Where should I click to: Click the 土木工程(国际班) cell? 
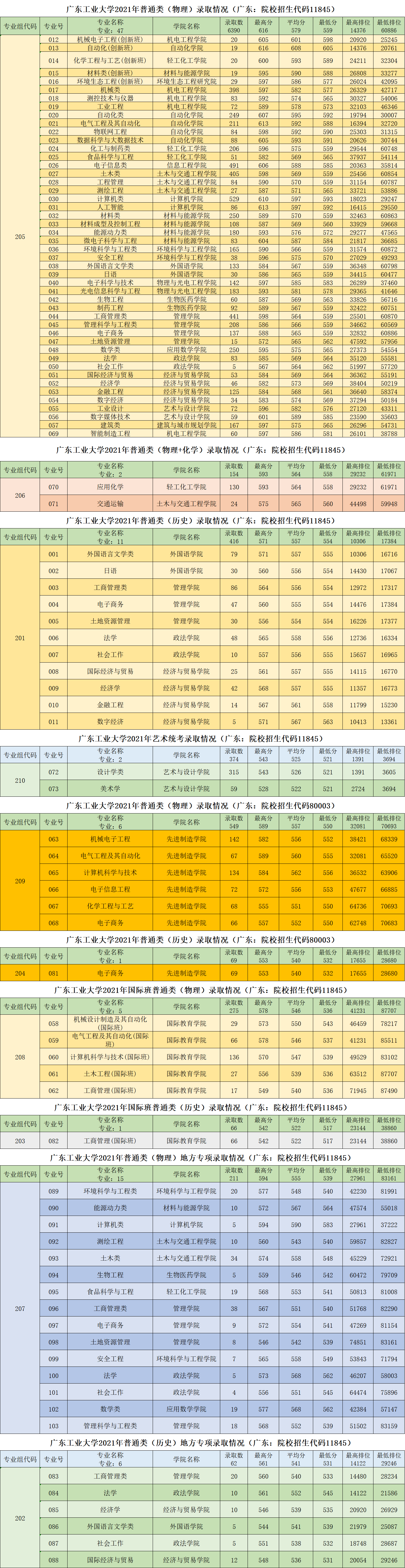point(110,1074)
